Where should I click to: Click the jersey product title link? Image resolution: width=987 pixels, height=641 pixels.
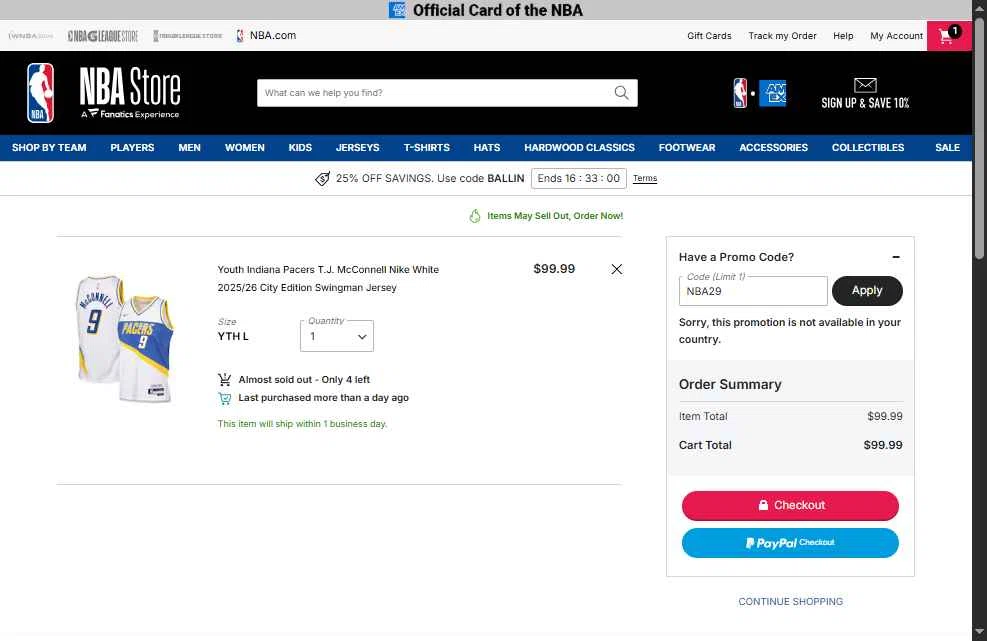[x=328, y=278]
